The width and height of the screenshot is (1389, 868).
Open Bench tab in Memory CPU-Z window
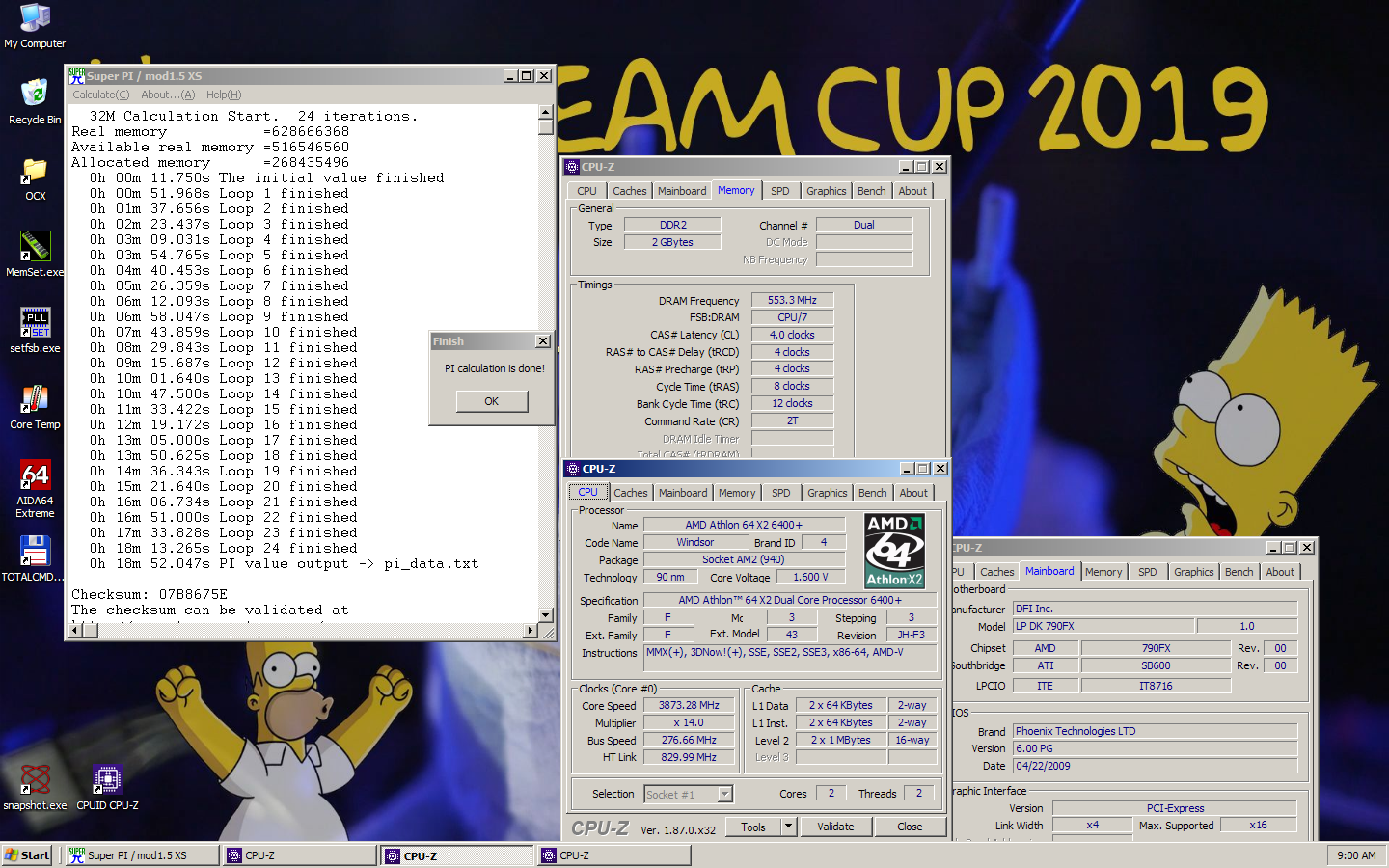[872, 191]
